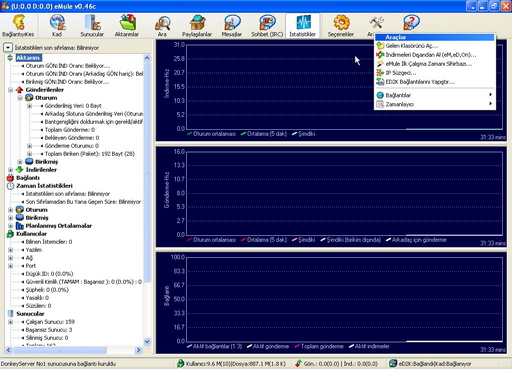Click the tree horizontal scrollbar left arrow
Screen dimensions: 512x369
coord(9,350)
